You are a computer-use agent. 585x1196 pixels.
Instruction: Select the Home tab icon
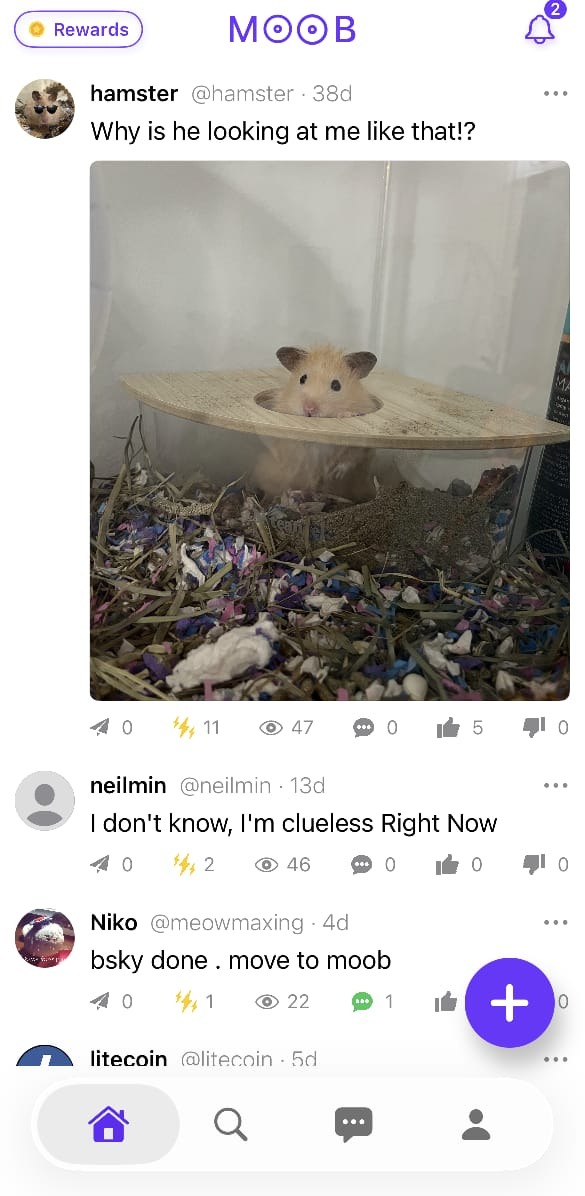click(x=108, y=1124)
